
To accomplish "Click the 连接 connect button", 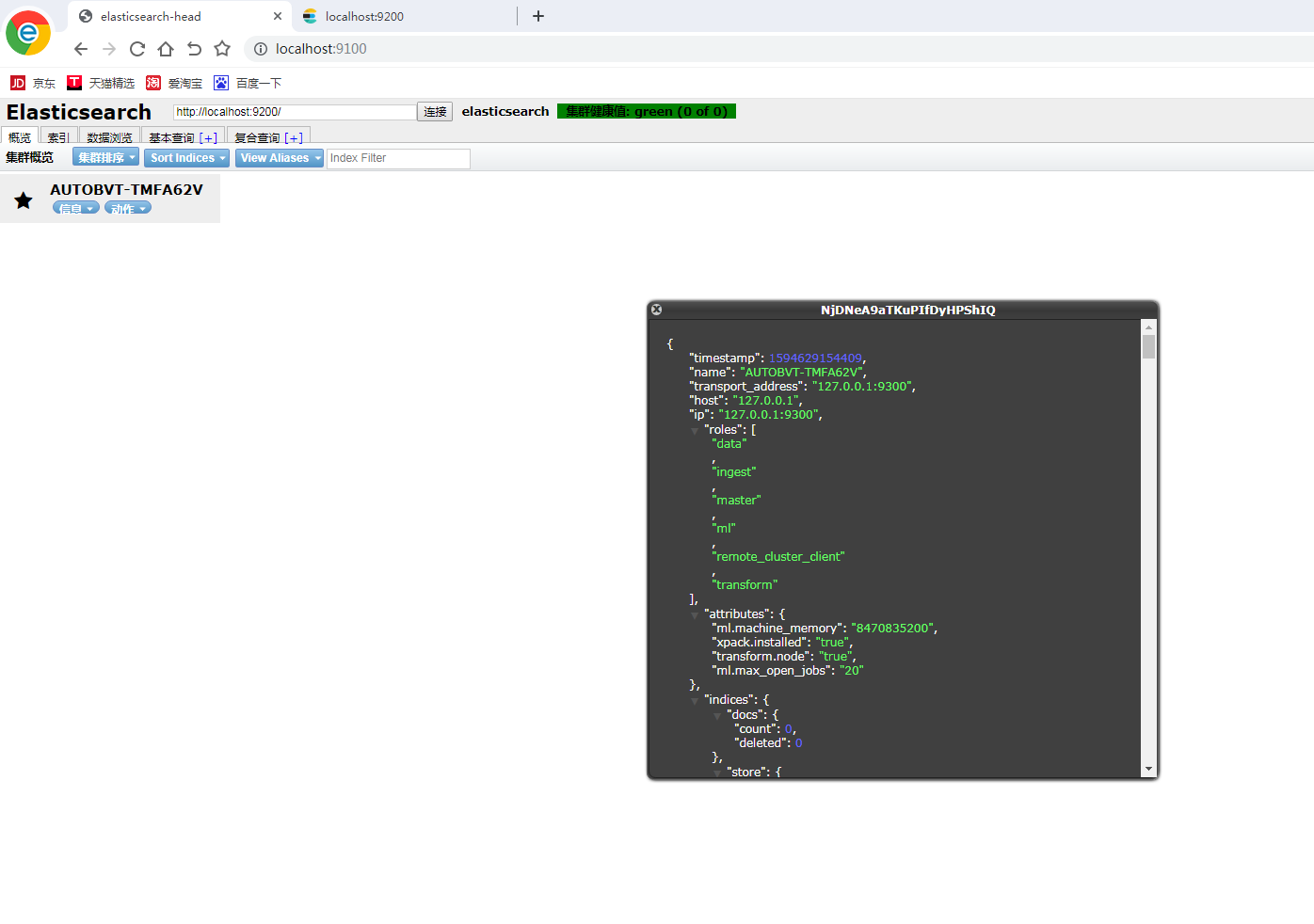I will [435, 112].
